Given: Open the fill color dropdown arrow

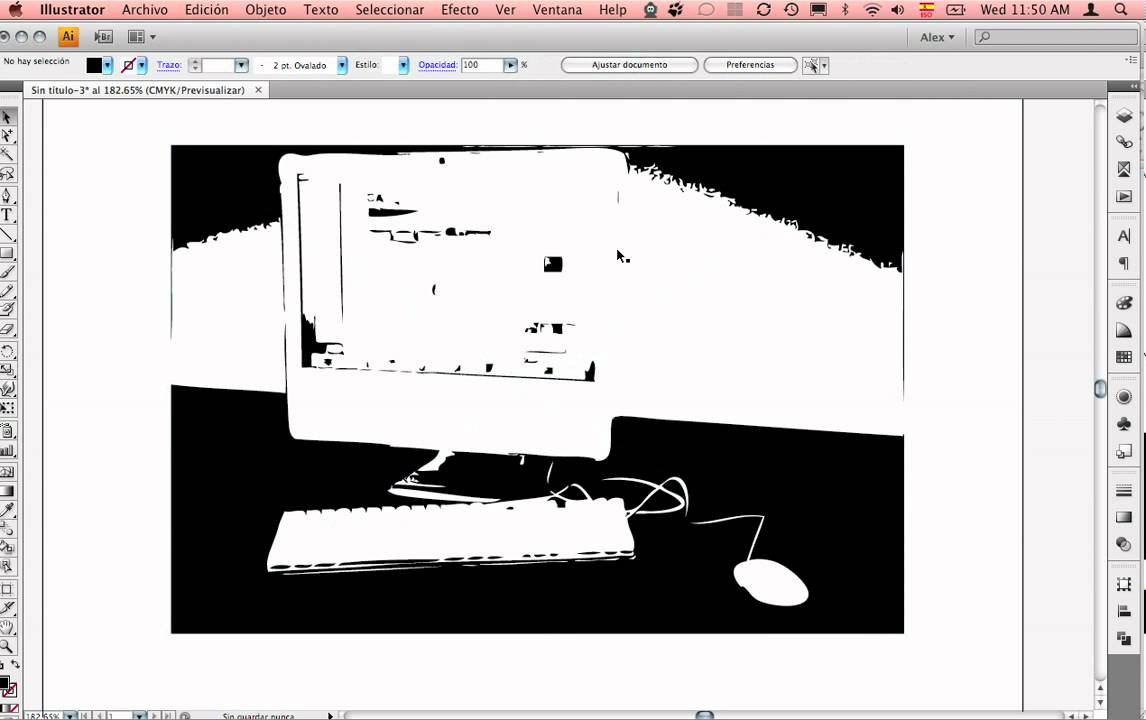Looking at the screenshot, I should pyautogui.click(x=107, y=65).
